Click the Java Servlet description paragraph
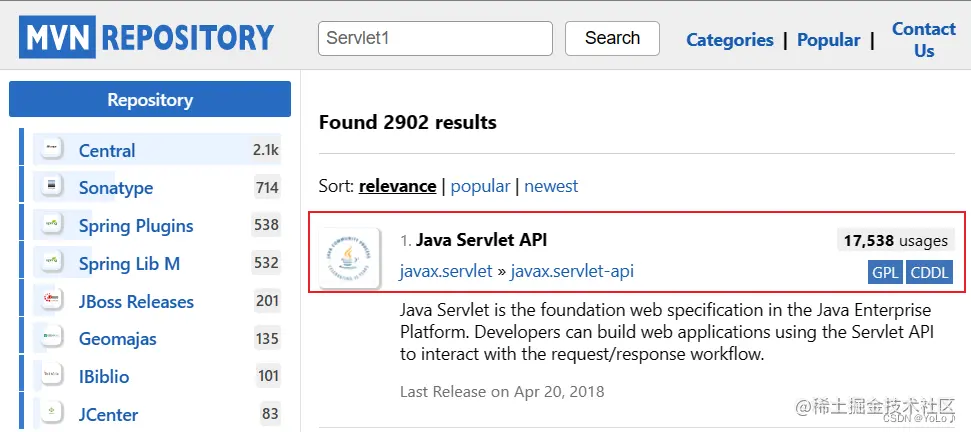 666,332
